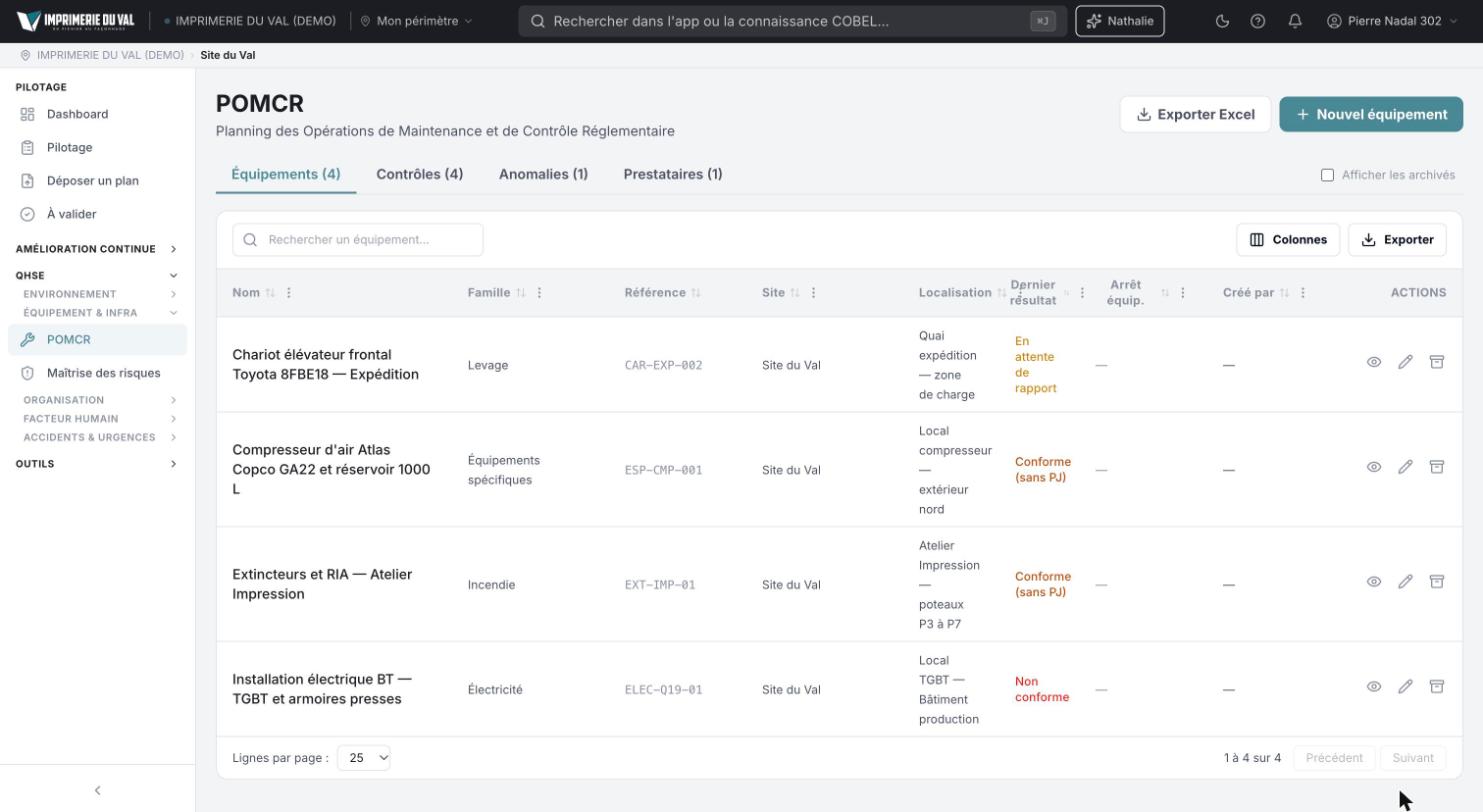The width and height of the screenshot is (1483, 812).
Task: Edit the Chariot élévateur frontal row
Action: (x=1405, y=362)
